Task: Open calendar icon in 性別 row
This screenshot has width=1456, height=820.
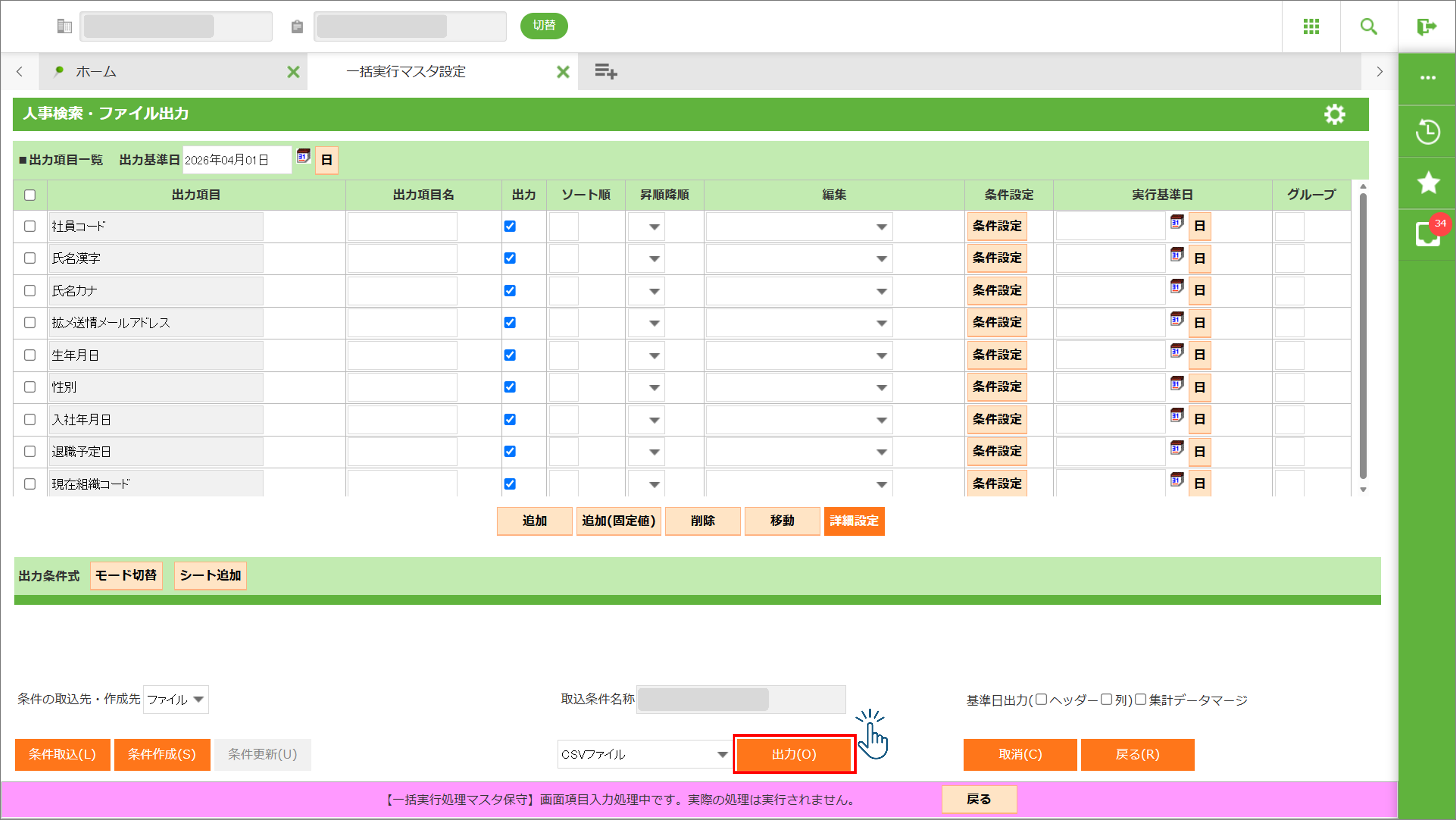Action: pos(1177,383)
